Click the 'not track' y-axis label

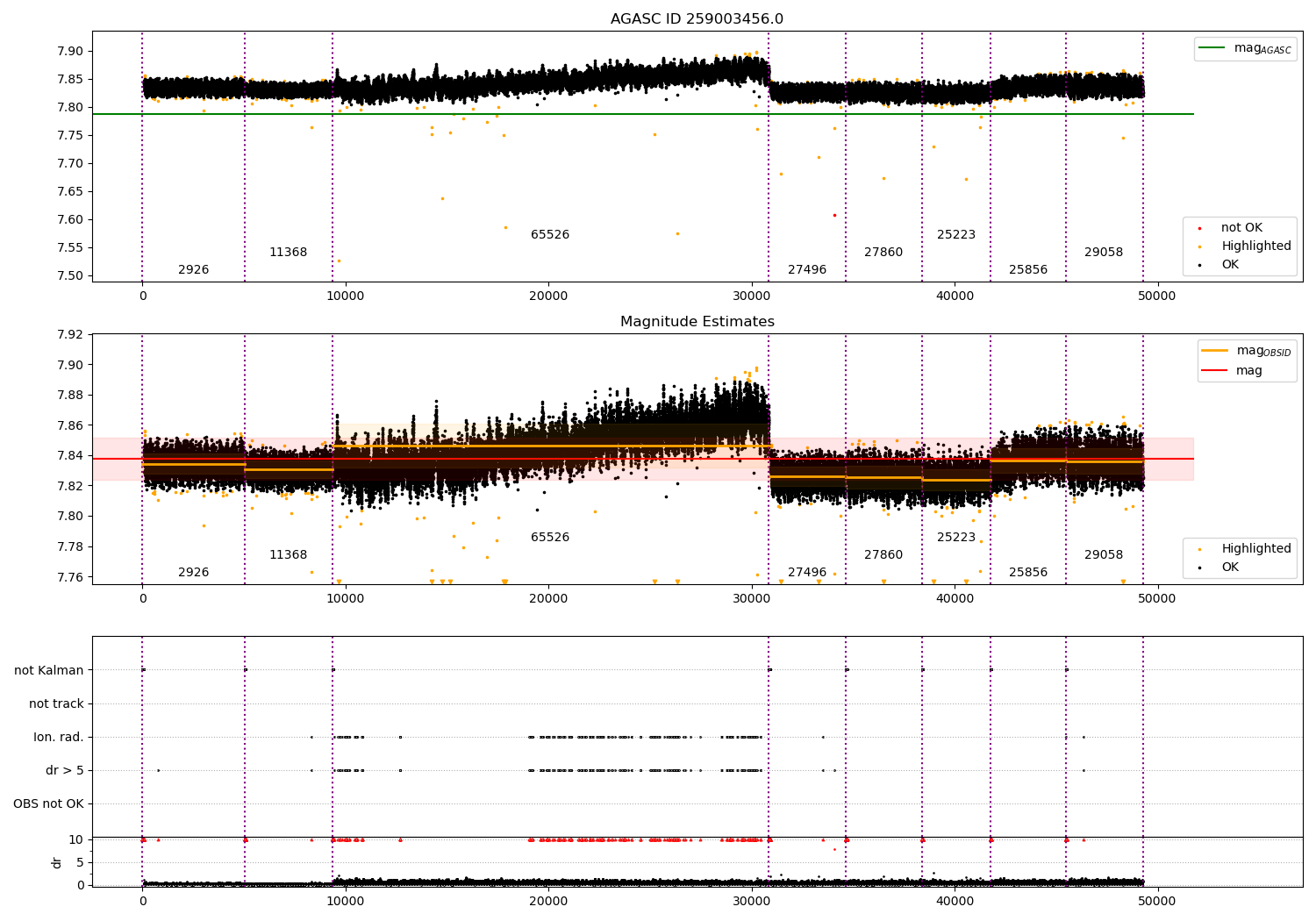[x=56, y=703]
